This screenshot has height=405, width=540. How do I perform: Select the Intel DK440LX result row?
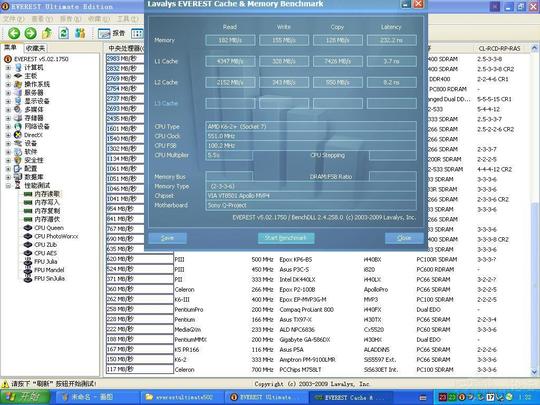click(318, 279)
